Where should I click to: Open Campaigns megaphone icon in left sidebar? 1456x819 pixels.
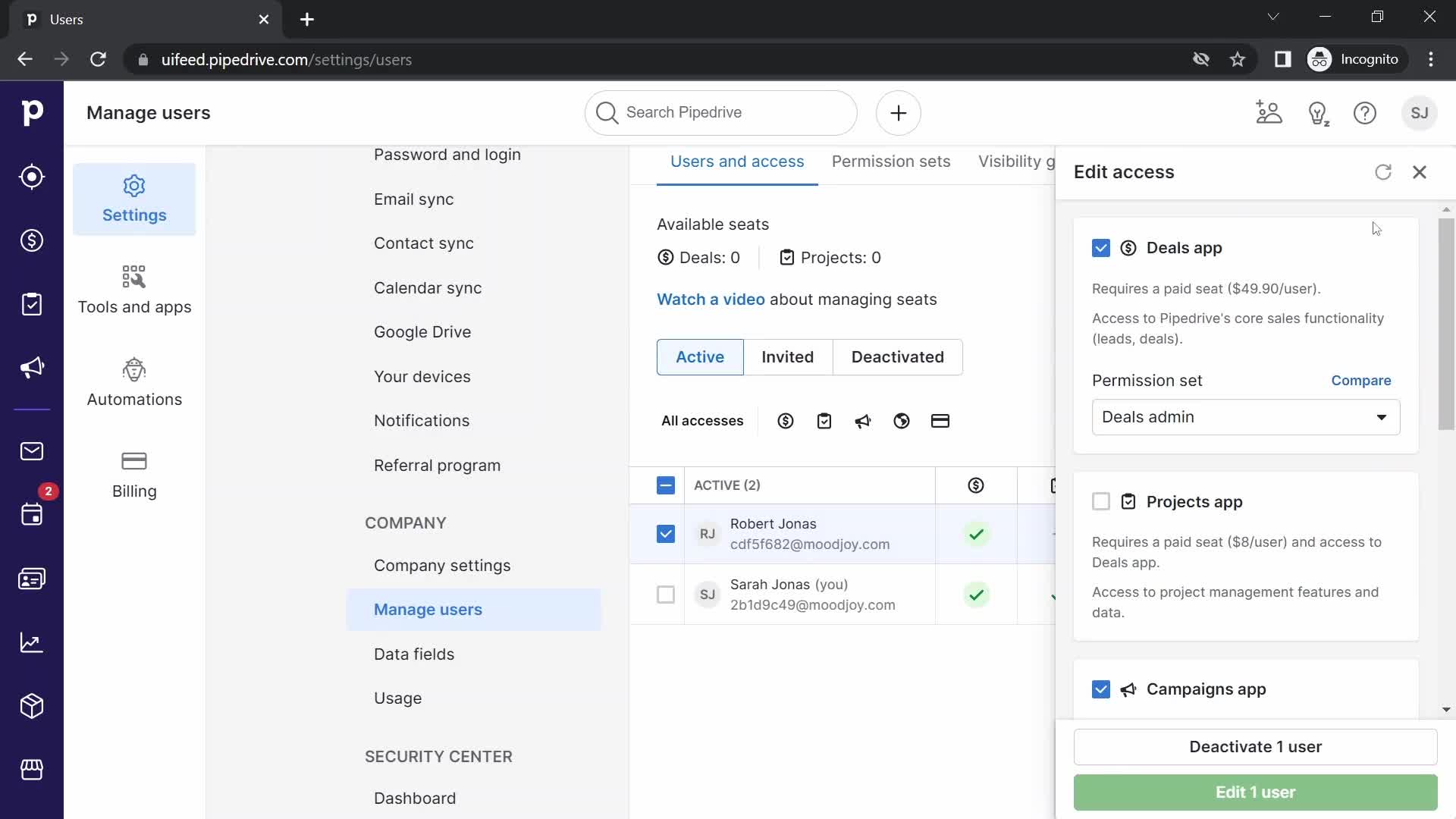pyautogui.click(x=32, y=368)
